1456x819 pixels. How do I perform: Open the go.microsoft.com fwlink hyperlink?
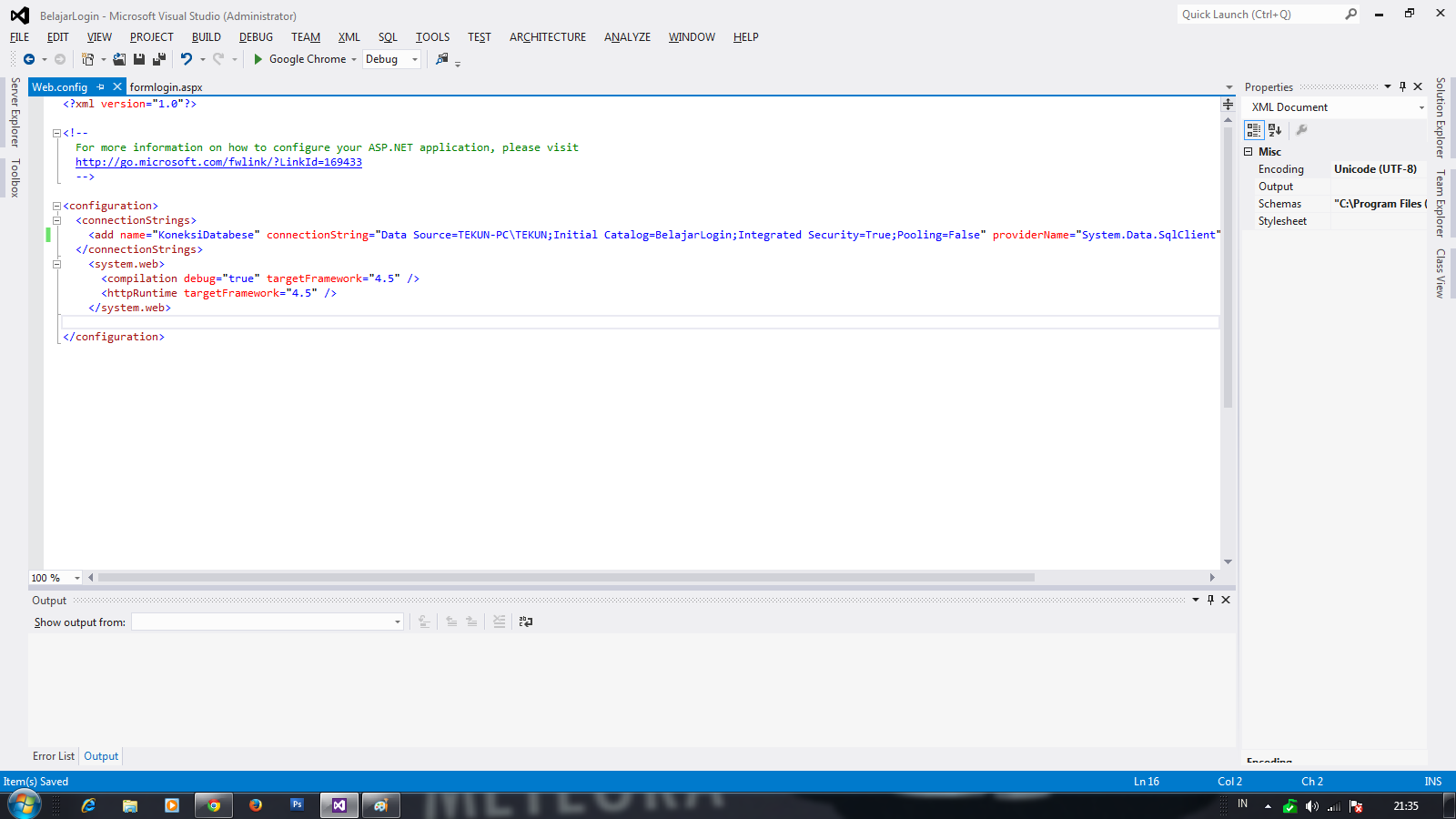pos(218,162)
